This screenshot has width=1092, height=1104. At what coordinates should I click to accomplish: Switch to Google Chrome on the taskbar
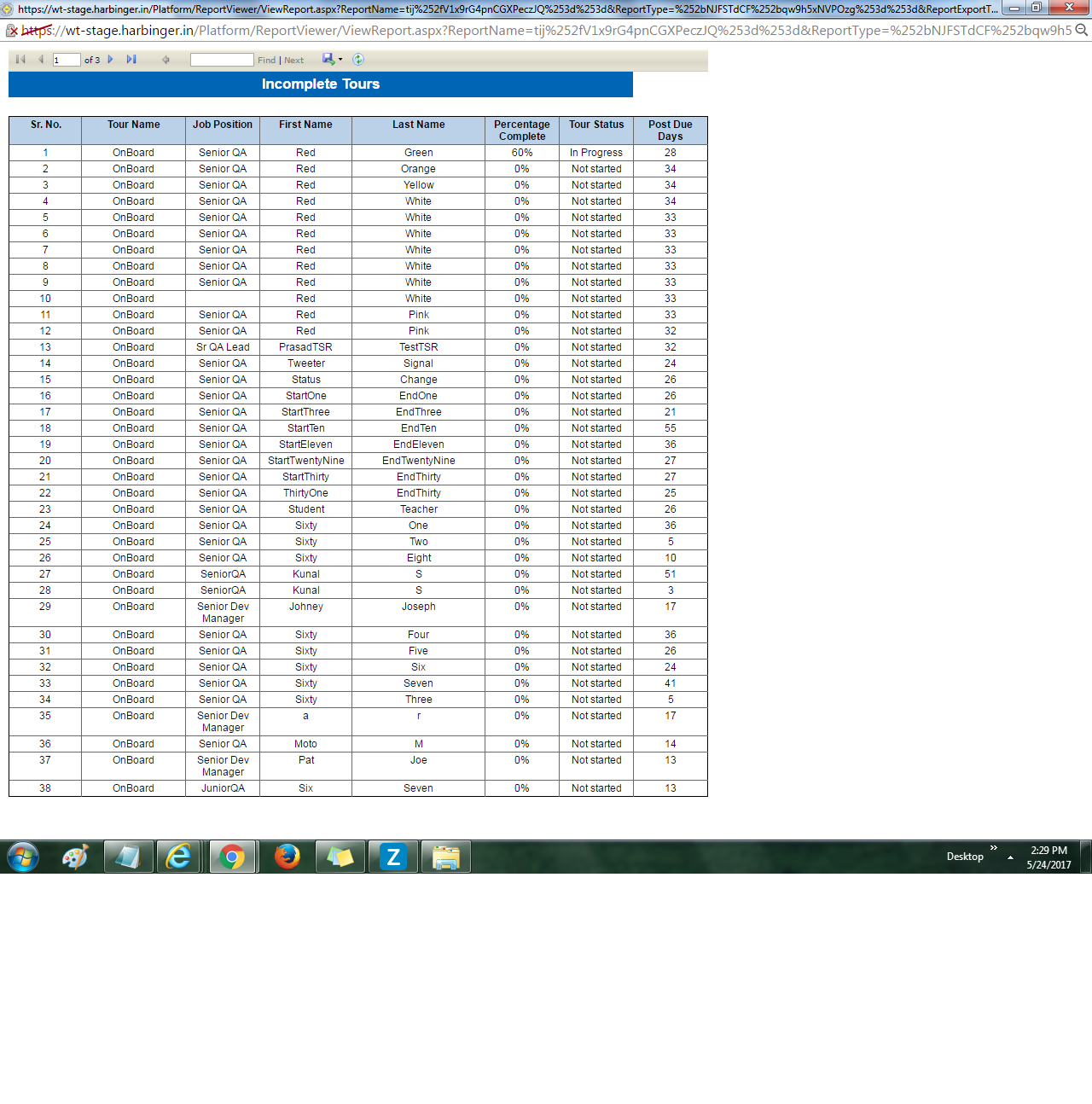coord(232,857)
